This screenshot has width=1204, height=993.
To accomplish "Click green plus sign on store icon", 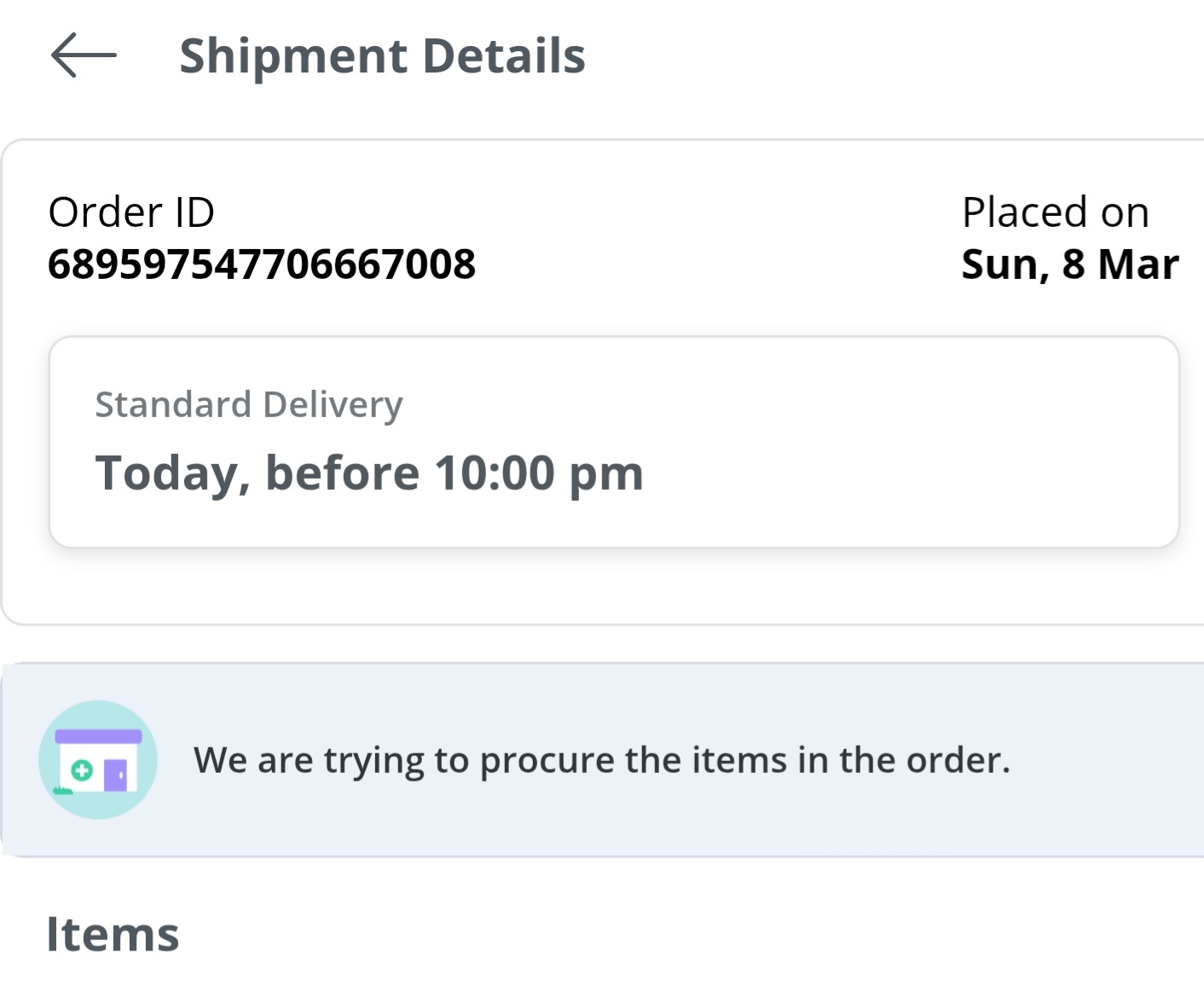I will coord(82,770).
